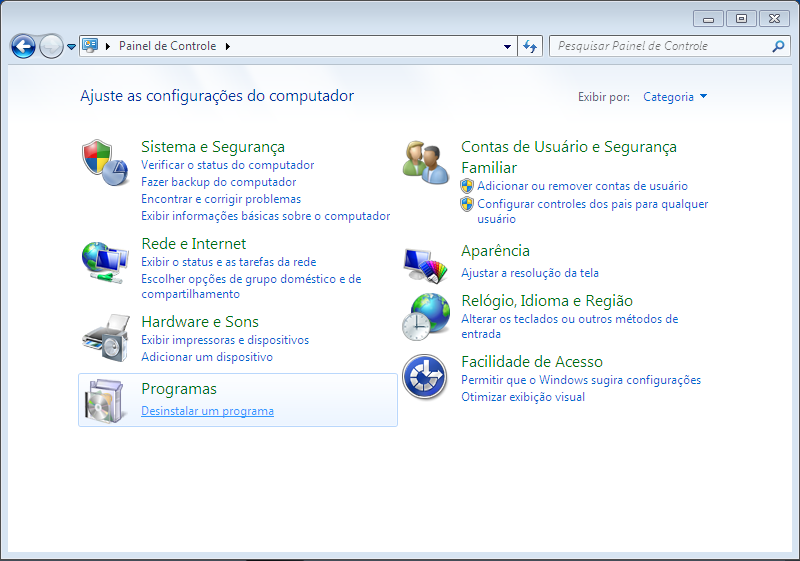800x561 pixels.
Task: Click the Relógio, Idioma e Região globe-clock icon
Action: (x=426, y=317)
